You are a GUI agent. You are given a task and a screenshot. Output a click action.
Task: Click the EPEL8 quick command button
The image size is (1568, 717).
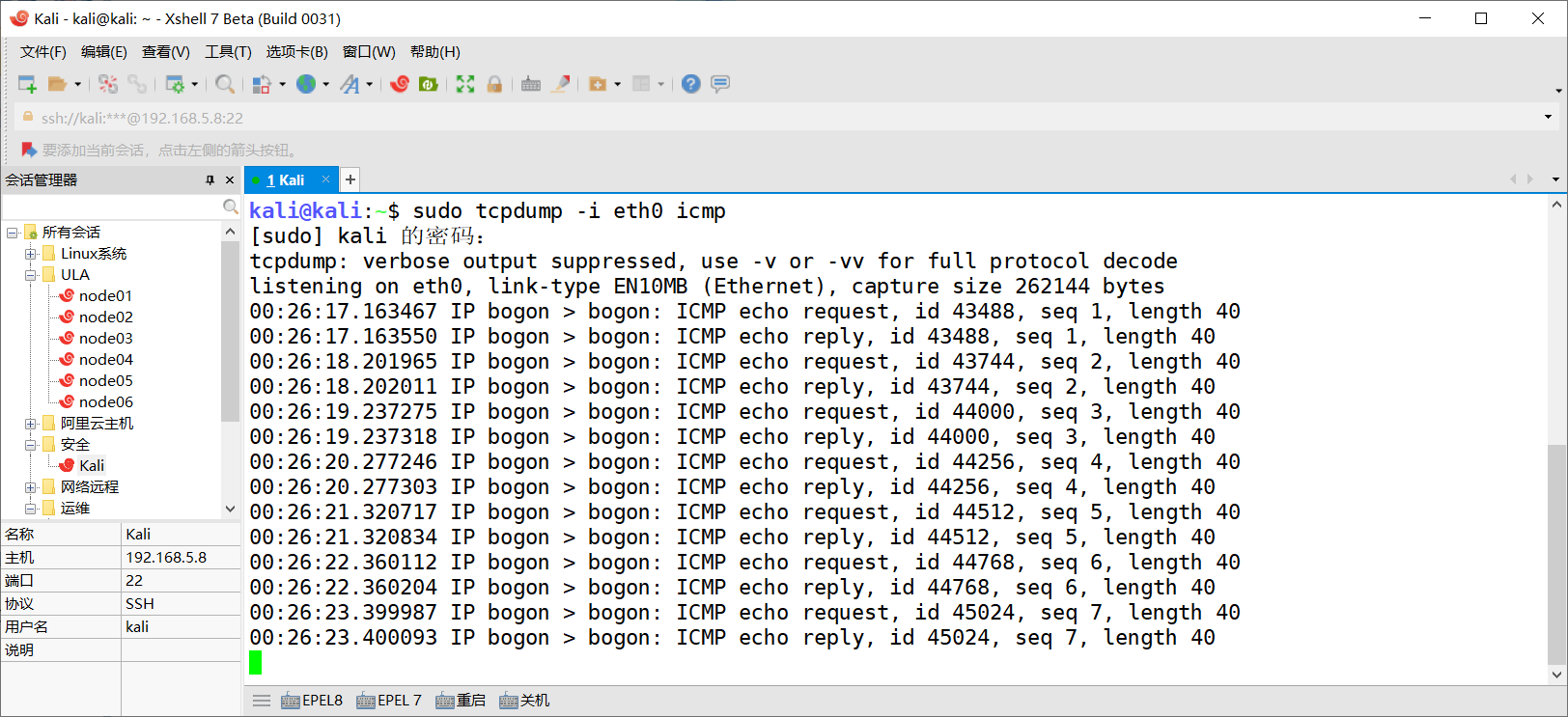[x=312, y=701]
